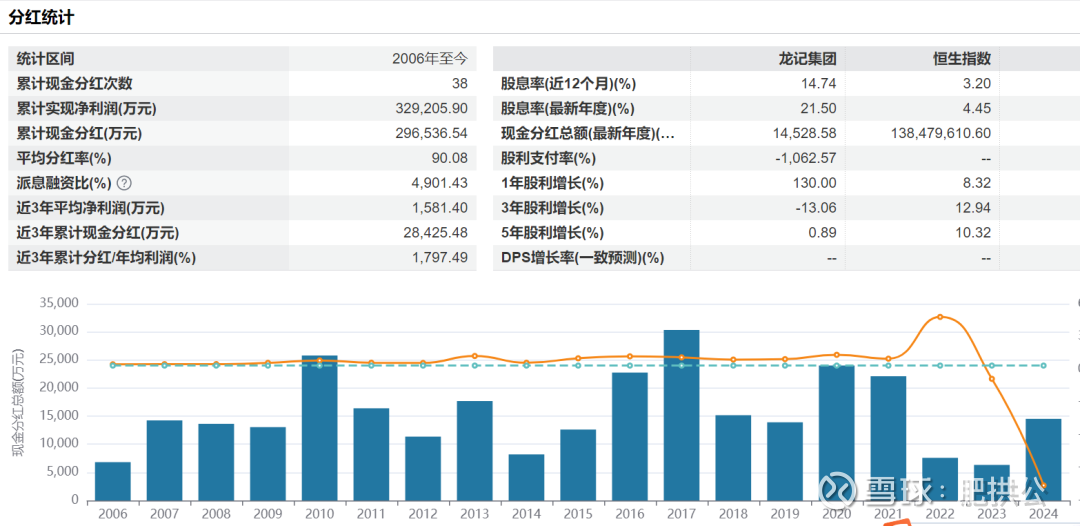Image resolution: width=1080 pixels, height=526 pixels.
Task: Click the 龙记集团 column header
Action: coord(807,59)
